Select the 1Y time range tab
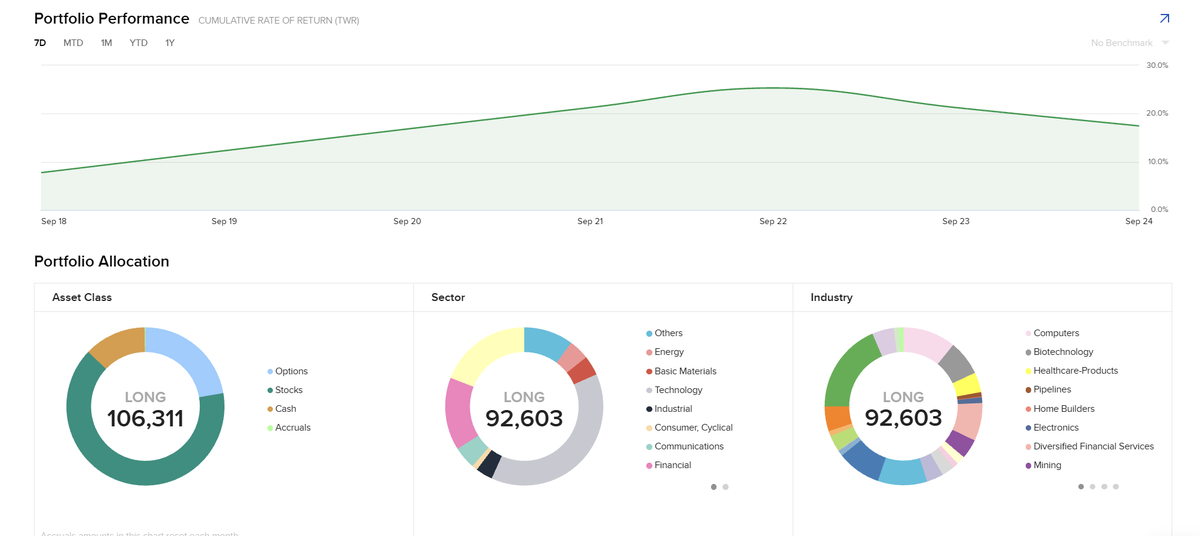Image resolution: width=1200 pixels, height=536 pixels. pos(170,43)
